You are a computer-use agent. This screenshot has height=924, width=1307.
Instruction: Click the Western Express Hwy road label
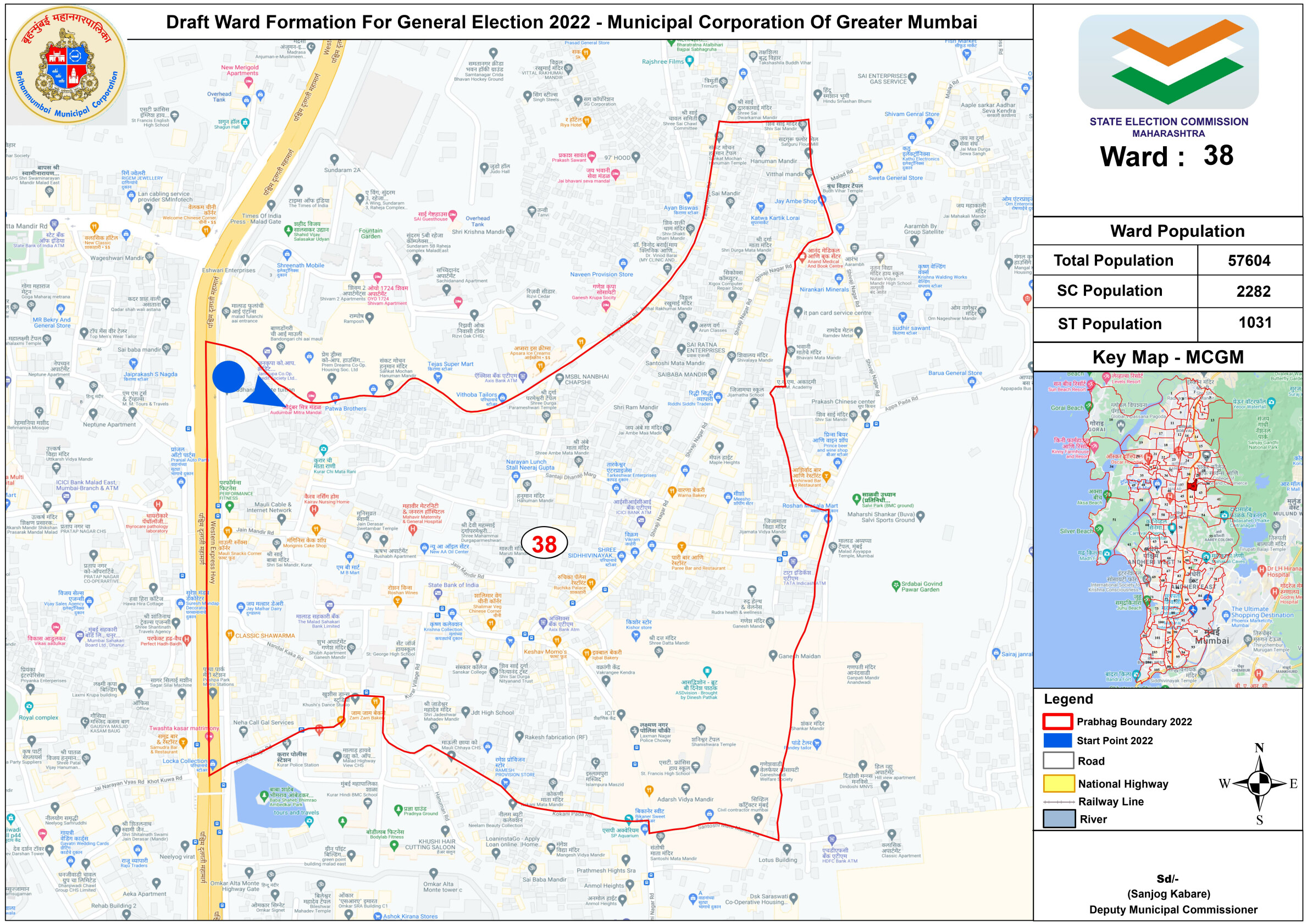coord(213,552)
